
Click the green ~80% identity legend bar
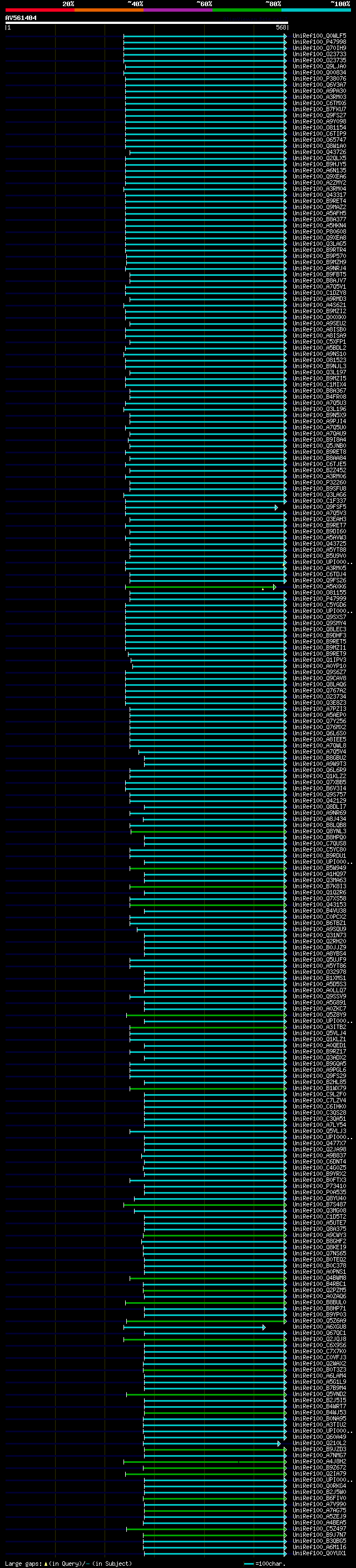click(247, 10)
